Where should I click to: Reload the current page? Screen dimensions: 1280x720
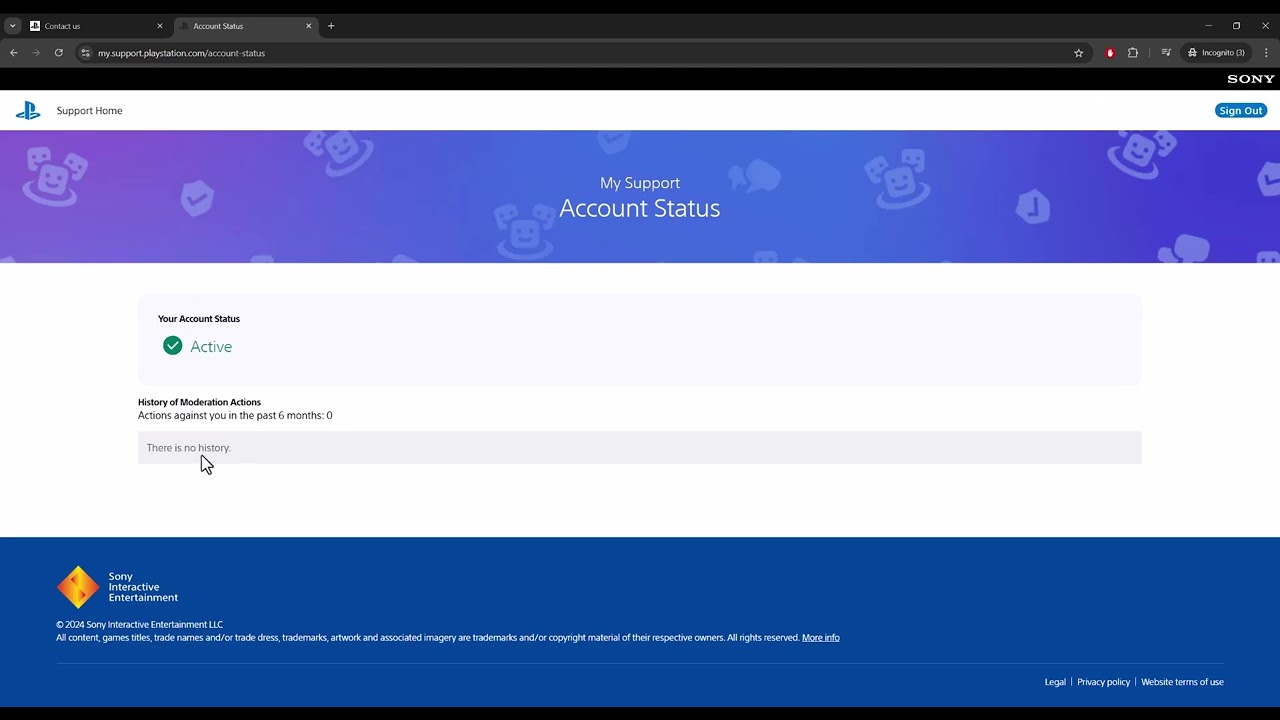point(59,53)
